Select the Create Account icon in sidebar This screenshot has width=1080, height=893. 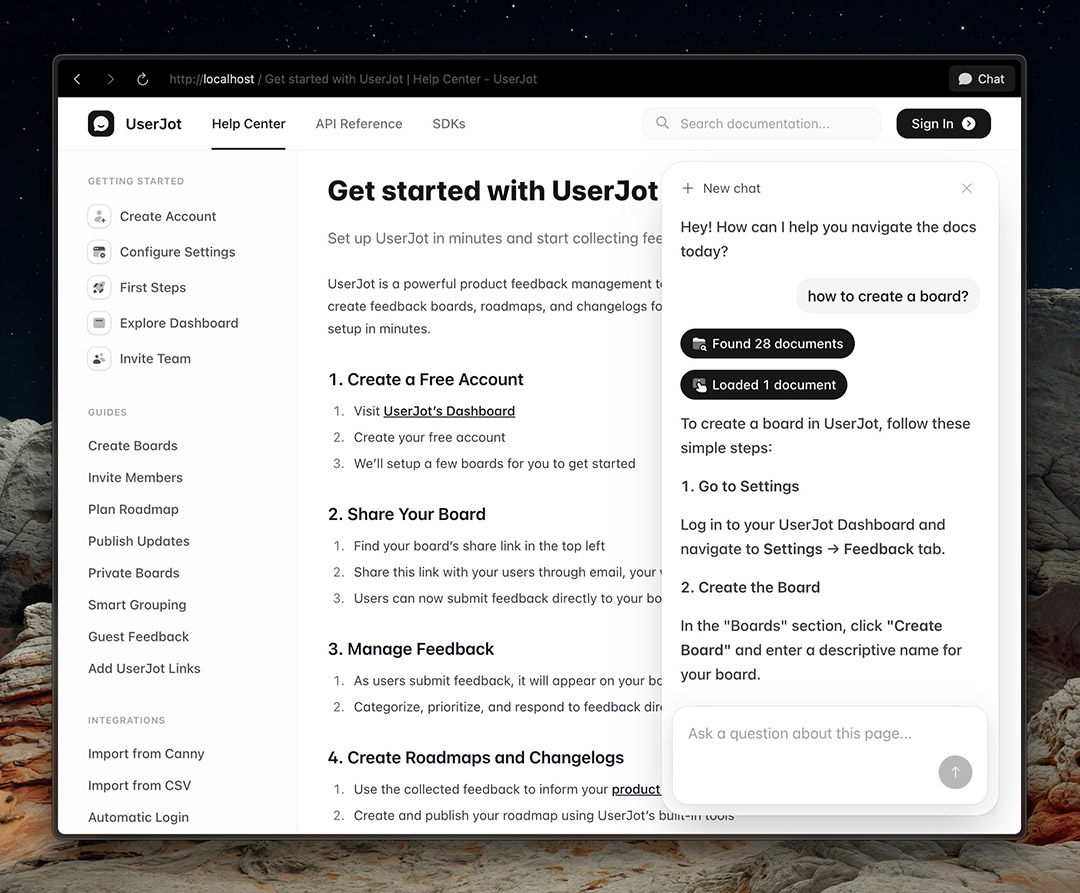99,216
